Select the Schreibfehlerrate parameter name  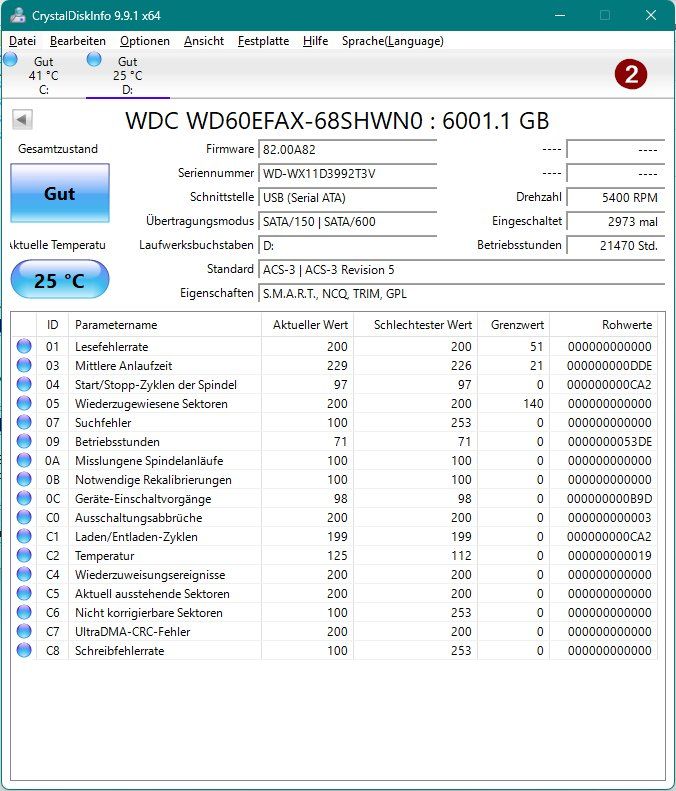tap(120, 651)
